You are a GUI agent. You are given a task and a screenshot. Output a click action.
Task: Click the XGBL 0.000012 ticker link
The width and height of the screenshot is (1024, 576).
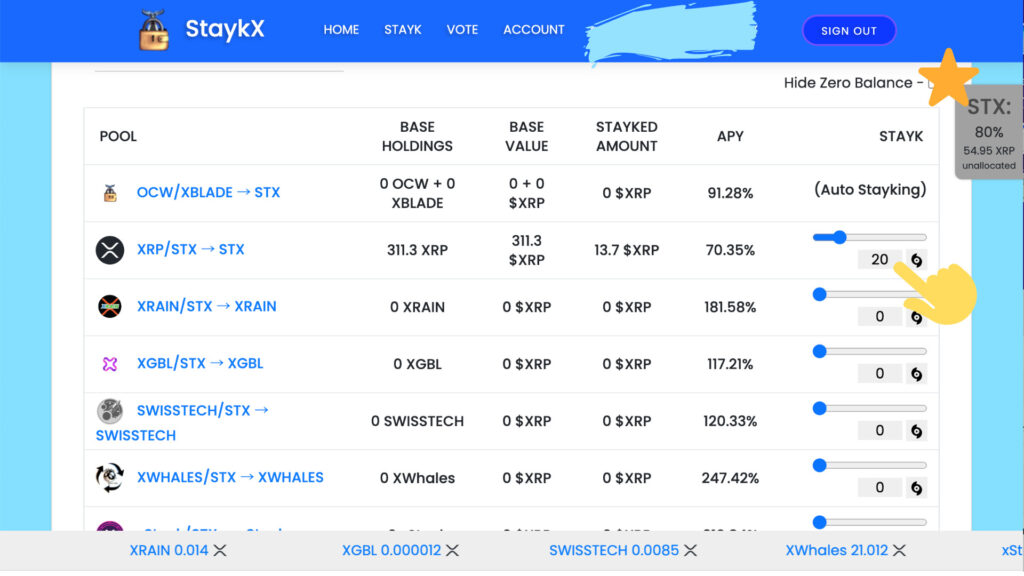tap(392, 551)
